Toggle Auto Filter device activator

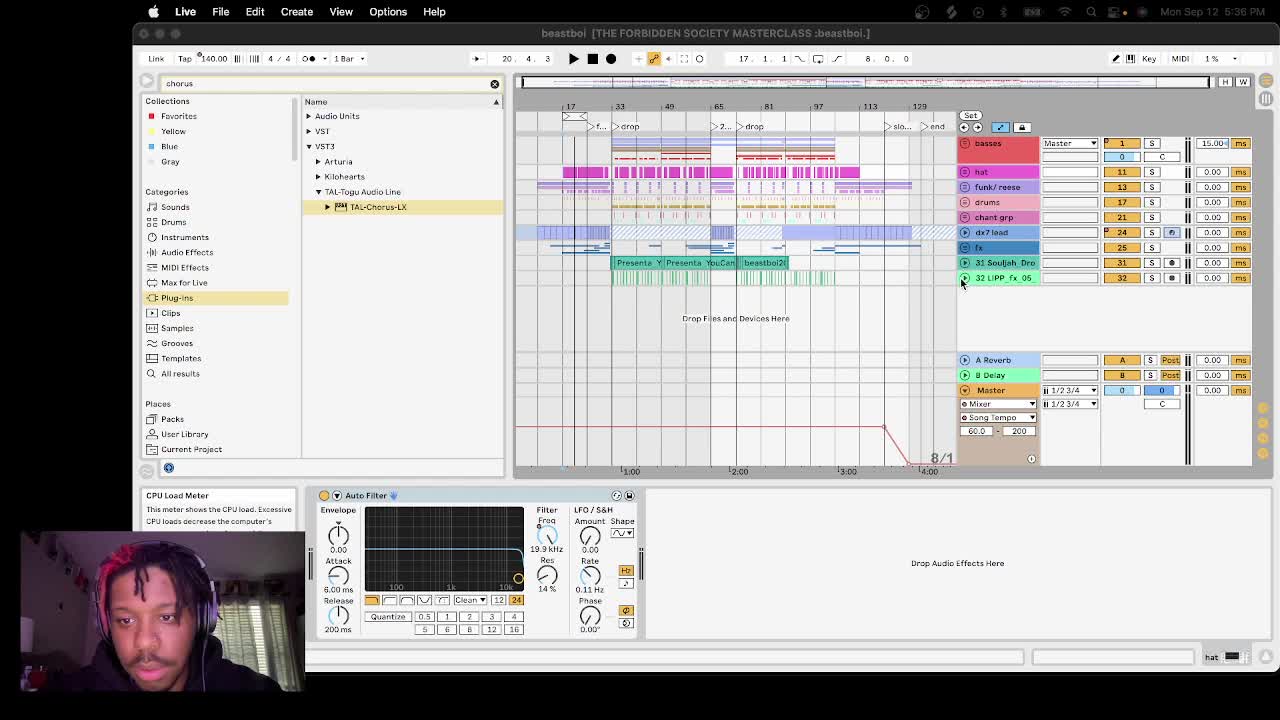tap(324, 496)
